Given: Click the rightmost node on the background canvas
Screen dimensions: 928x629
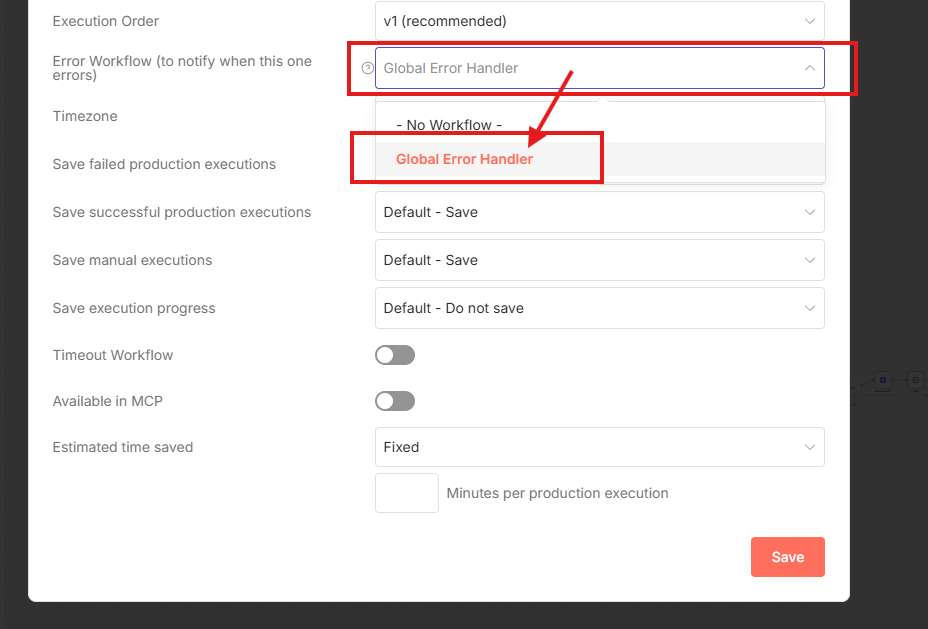Looking at the screenshot, I should (x=915, y=381).
